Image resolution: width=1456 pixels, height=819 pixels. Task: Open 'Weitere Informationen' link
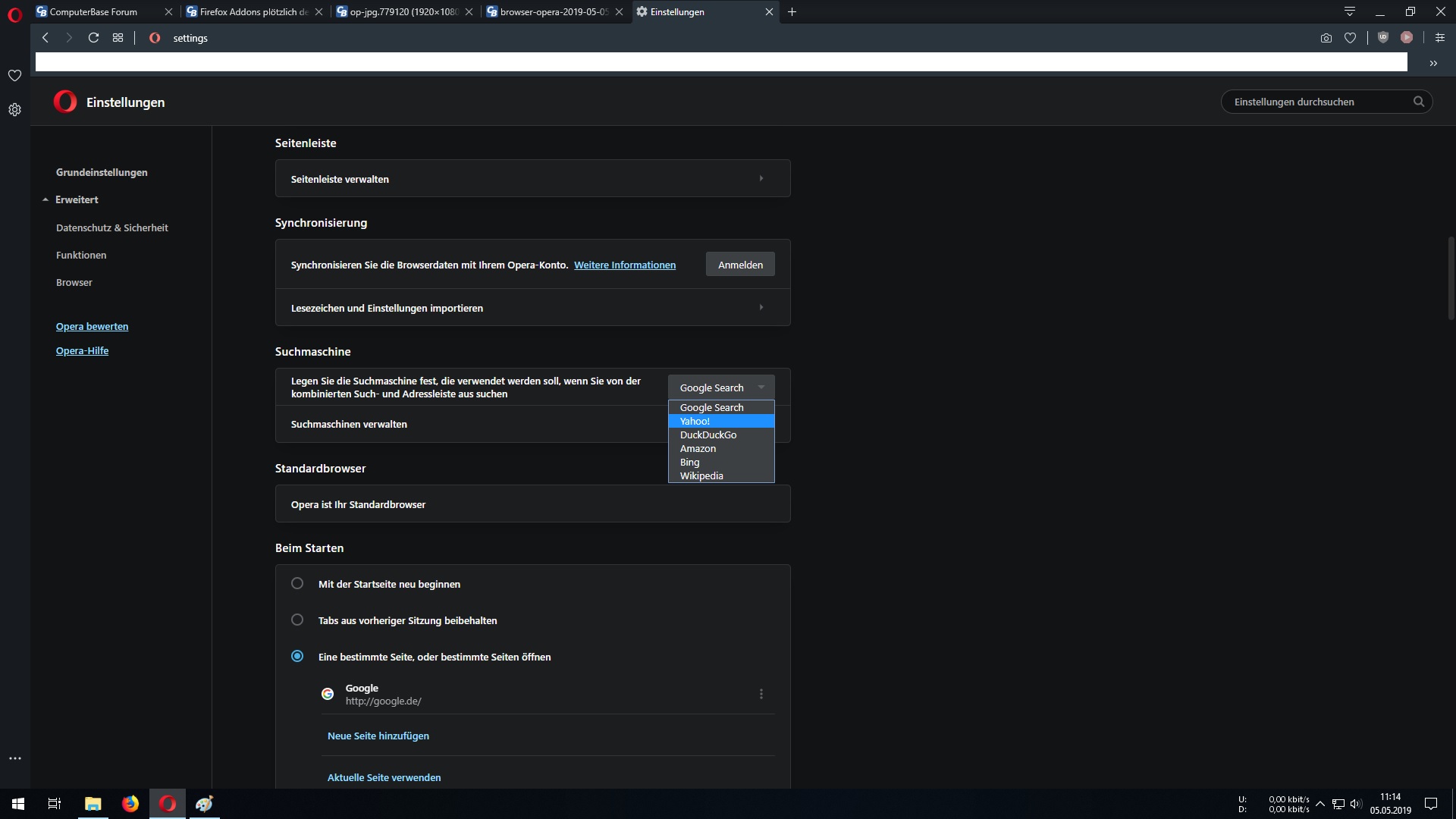(x=624, y=265)
